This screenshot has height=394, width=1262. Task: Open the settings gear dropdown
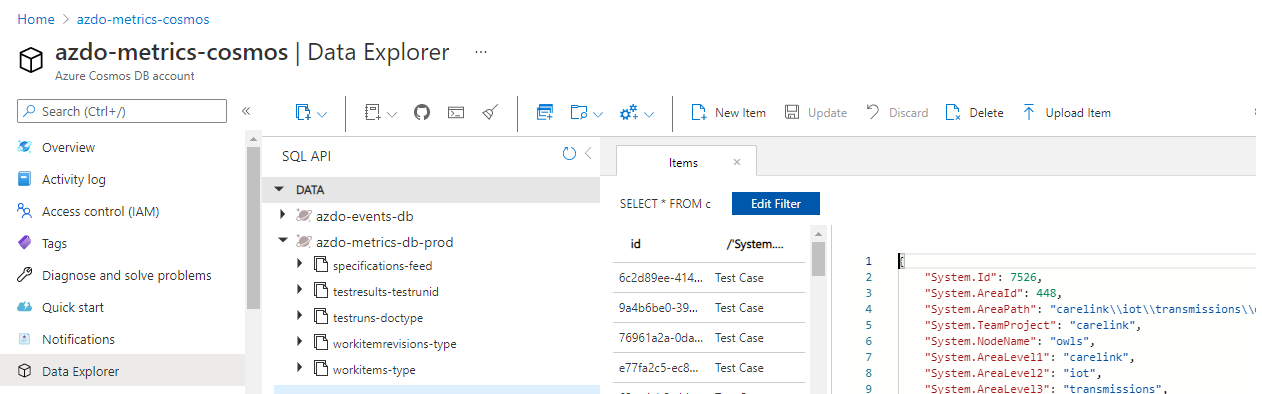coord(637,113)
